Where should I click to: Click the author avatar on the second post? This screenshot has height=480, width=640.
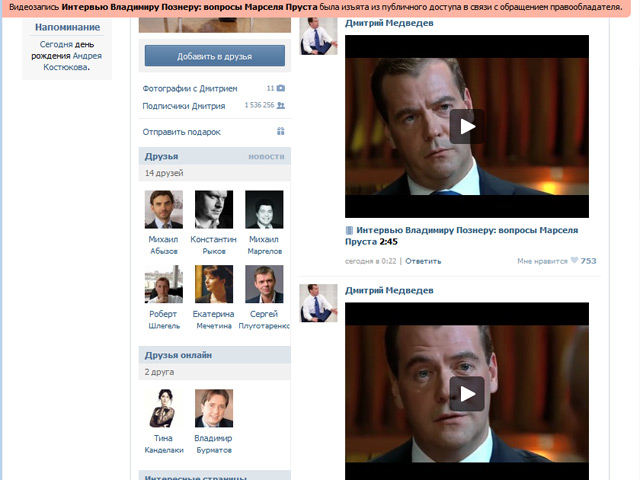click(x=319, y=302)
